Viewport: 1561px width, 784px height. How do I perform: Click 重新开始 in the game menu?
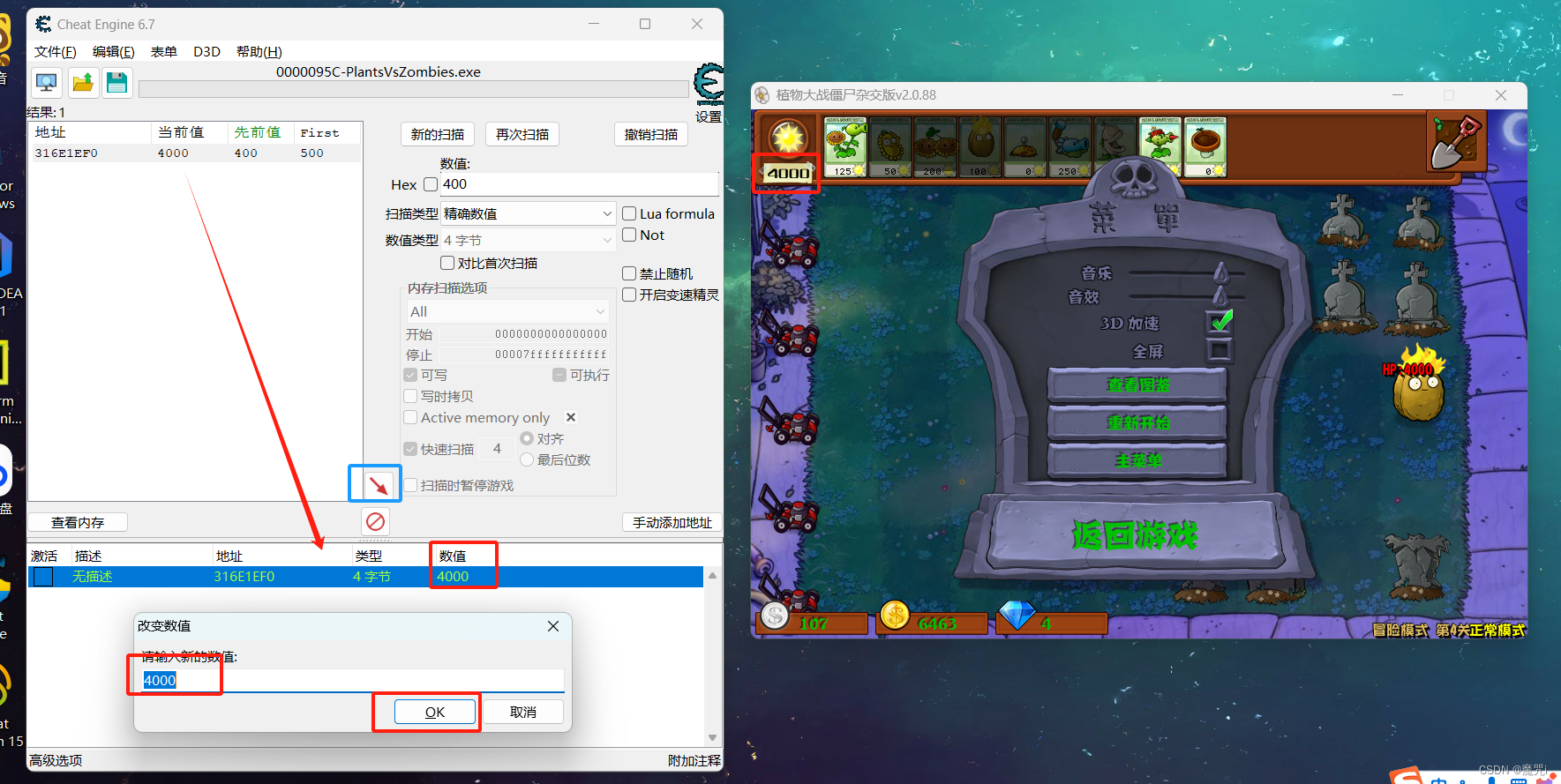coord(1137,422)
